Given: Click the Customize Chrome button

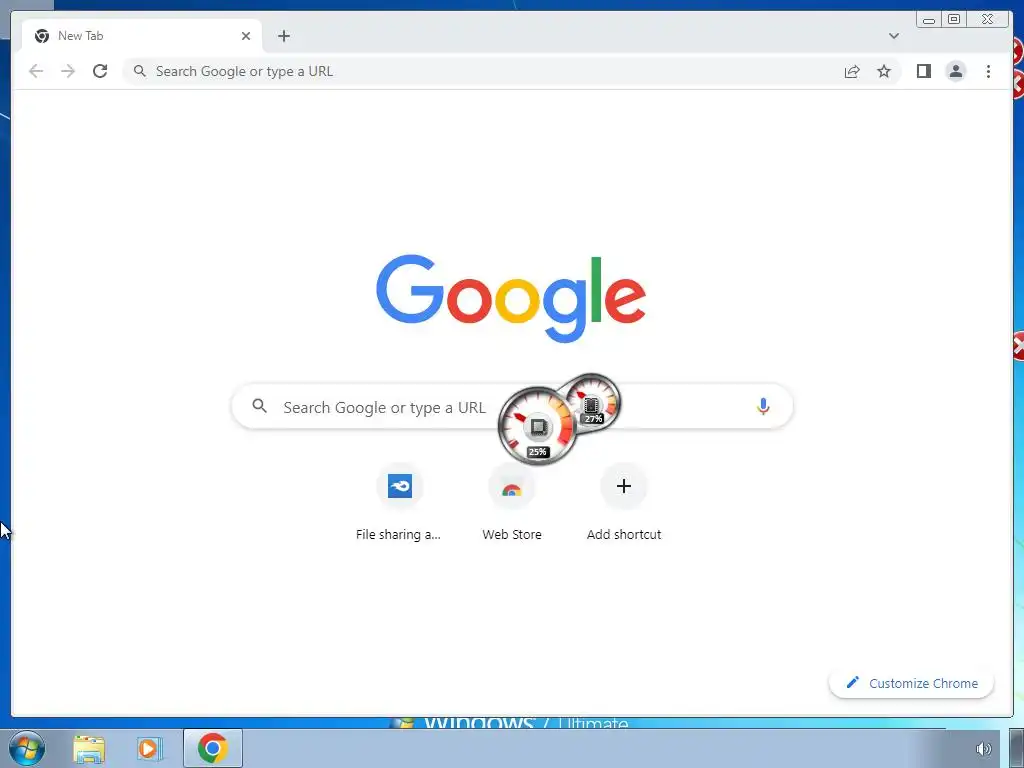Looking at the screenshot, I should click(x=911, y=683).
